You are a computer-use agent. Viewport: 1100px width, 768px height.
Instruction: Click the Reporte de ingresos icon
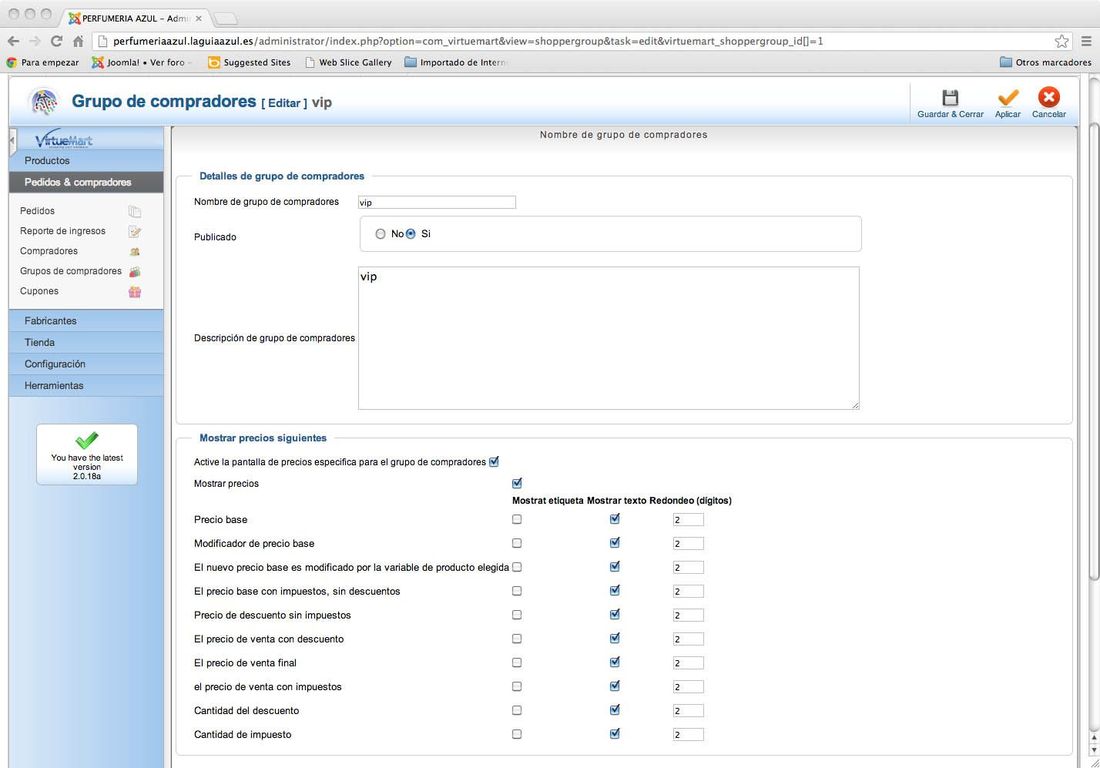[x=135, y=231]
